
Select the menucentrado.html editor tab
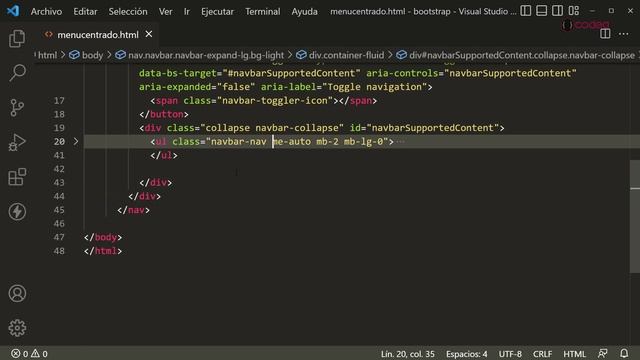point(98,35)
